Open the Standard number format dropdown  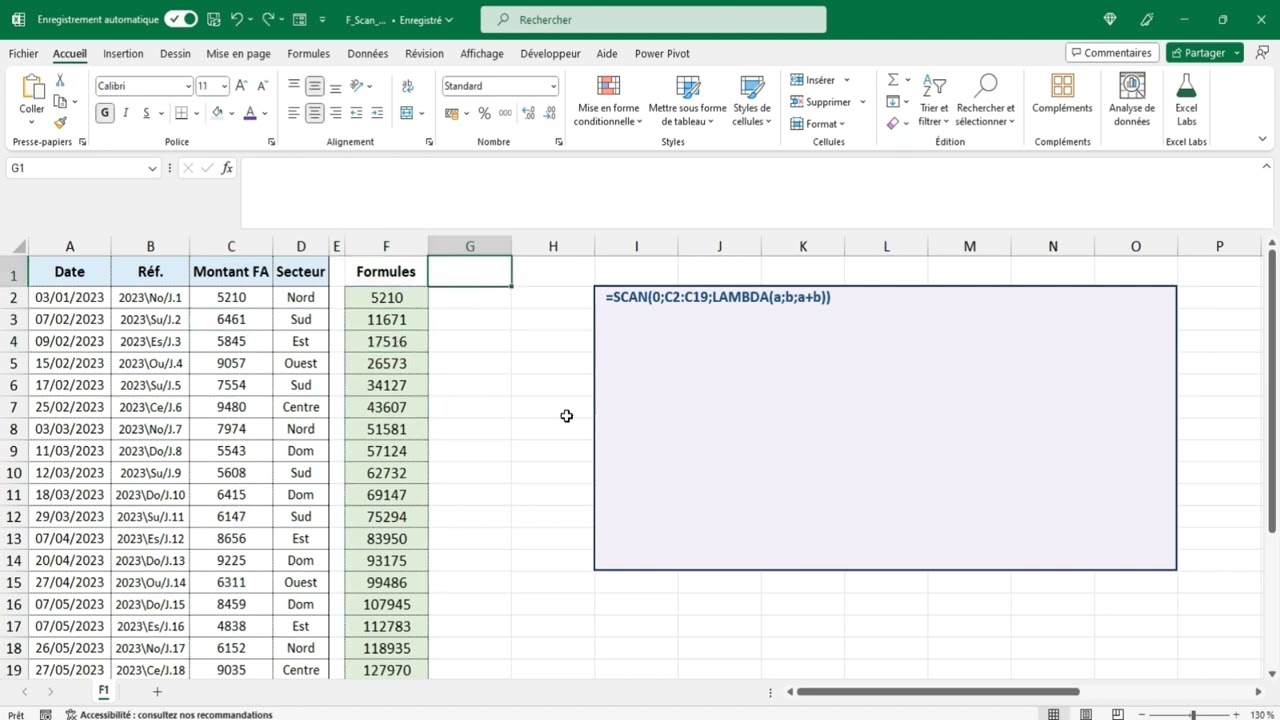553,86
